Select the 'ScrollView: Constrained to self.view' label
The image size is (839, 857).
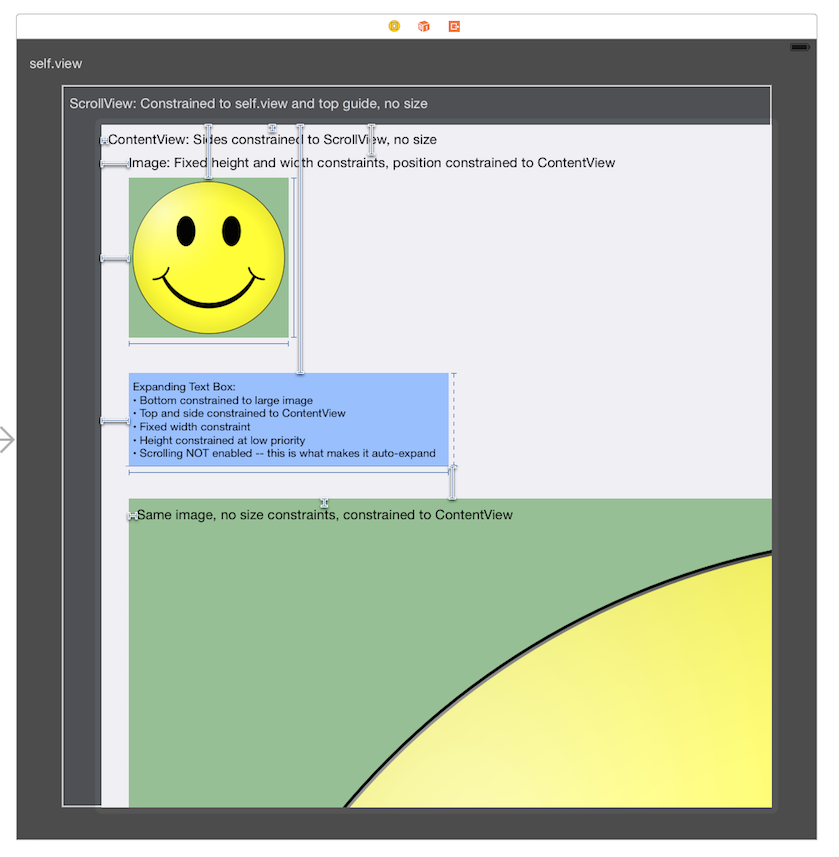tap(248, 104)
